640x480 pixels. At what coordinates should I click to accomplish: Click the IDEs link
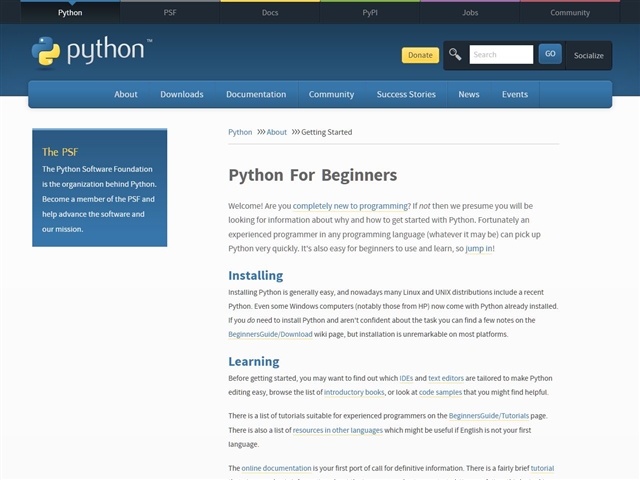[406, 378]
